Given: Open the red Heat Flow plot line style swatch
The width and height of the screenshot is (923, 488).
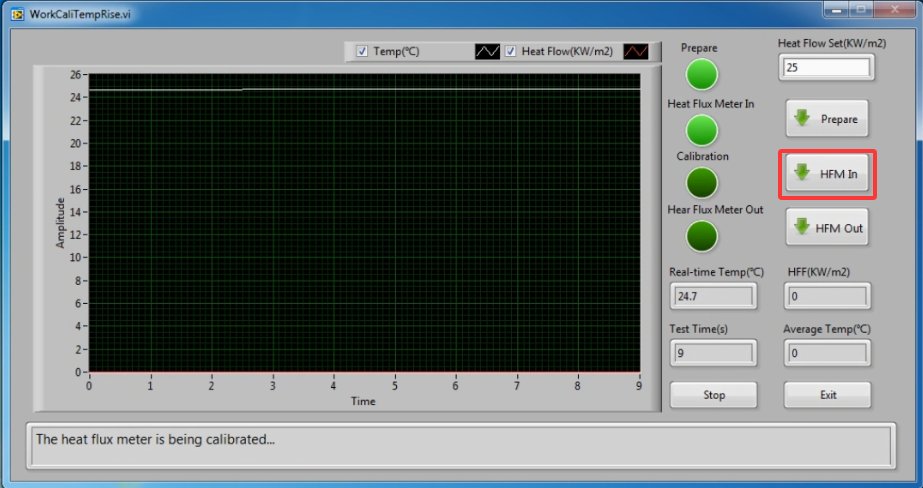Looking at the screenshot, I should [636, 52].
